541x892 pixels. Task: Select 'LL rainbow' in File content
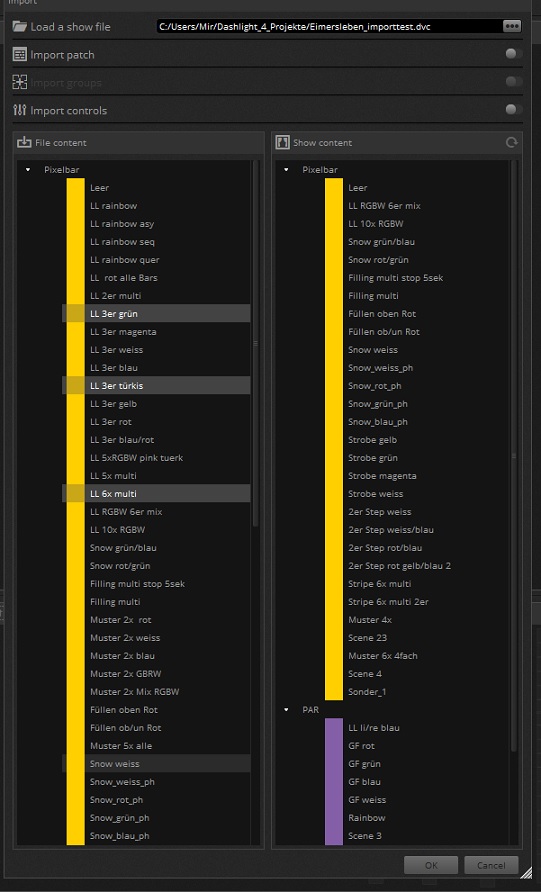(113, 206)
